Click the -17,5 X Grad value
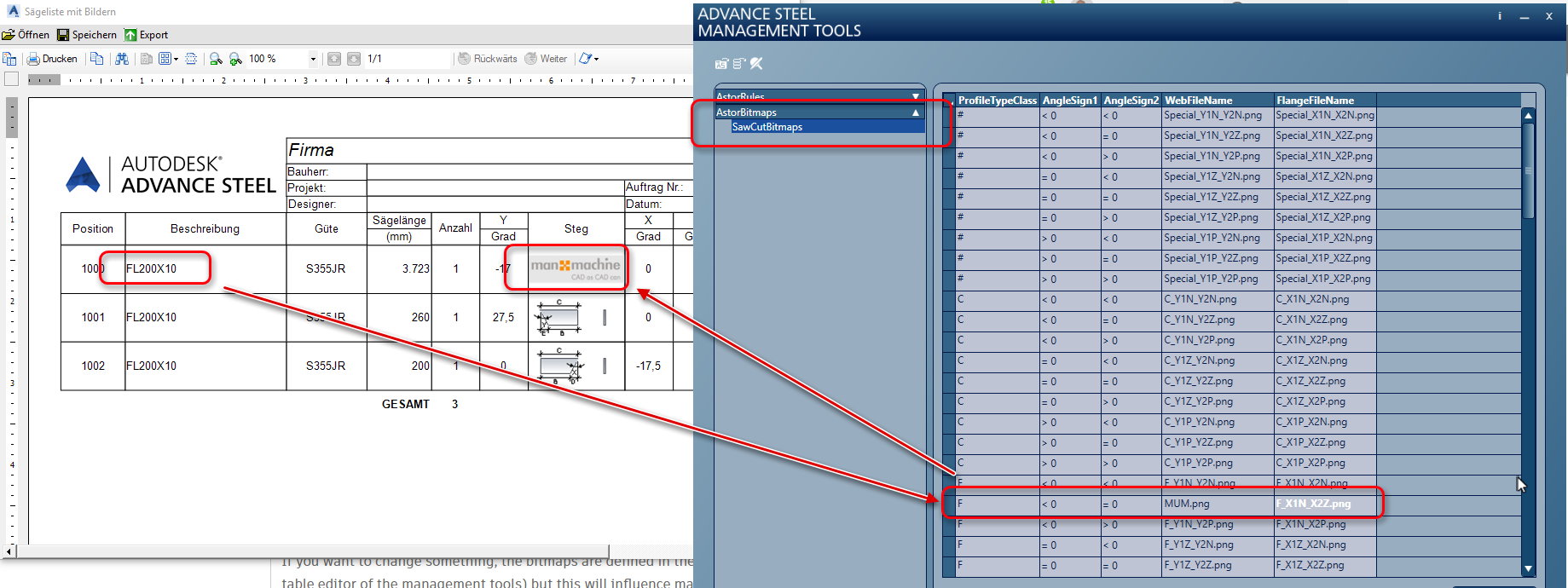The height and width of the screenshot is (588, 1568). [648, 366]
